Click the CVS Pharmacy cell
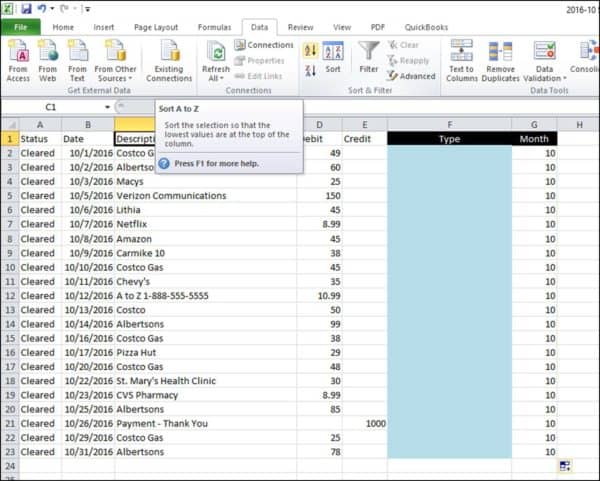Viewport: 600px width, 481px height. tap(205, 395)
